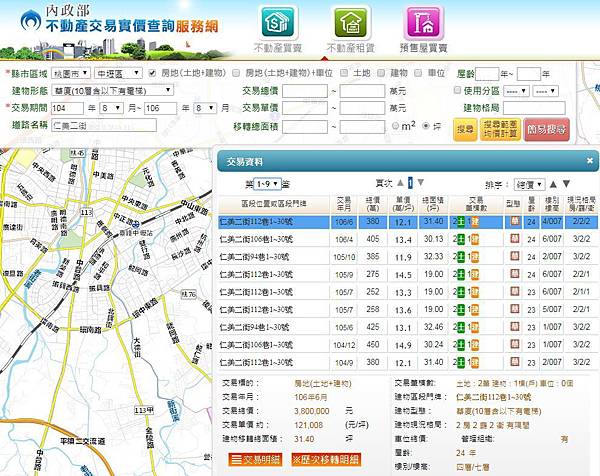Select the m² area unit radio

396,126
